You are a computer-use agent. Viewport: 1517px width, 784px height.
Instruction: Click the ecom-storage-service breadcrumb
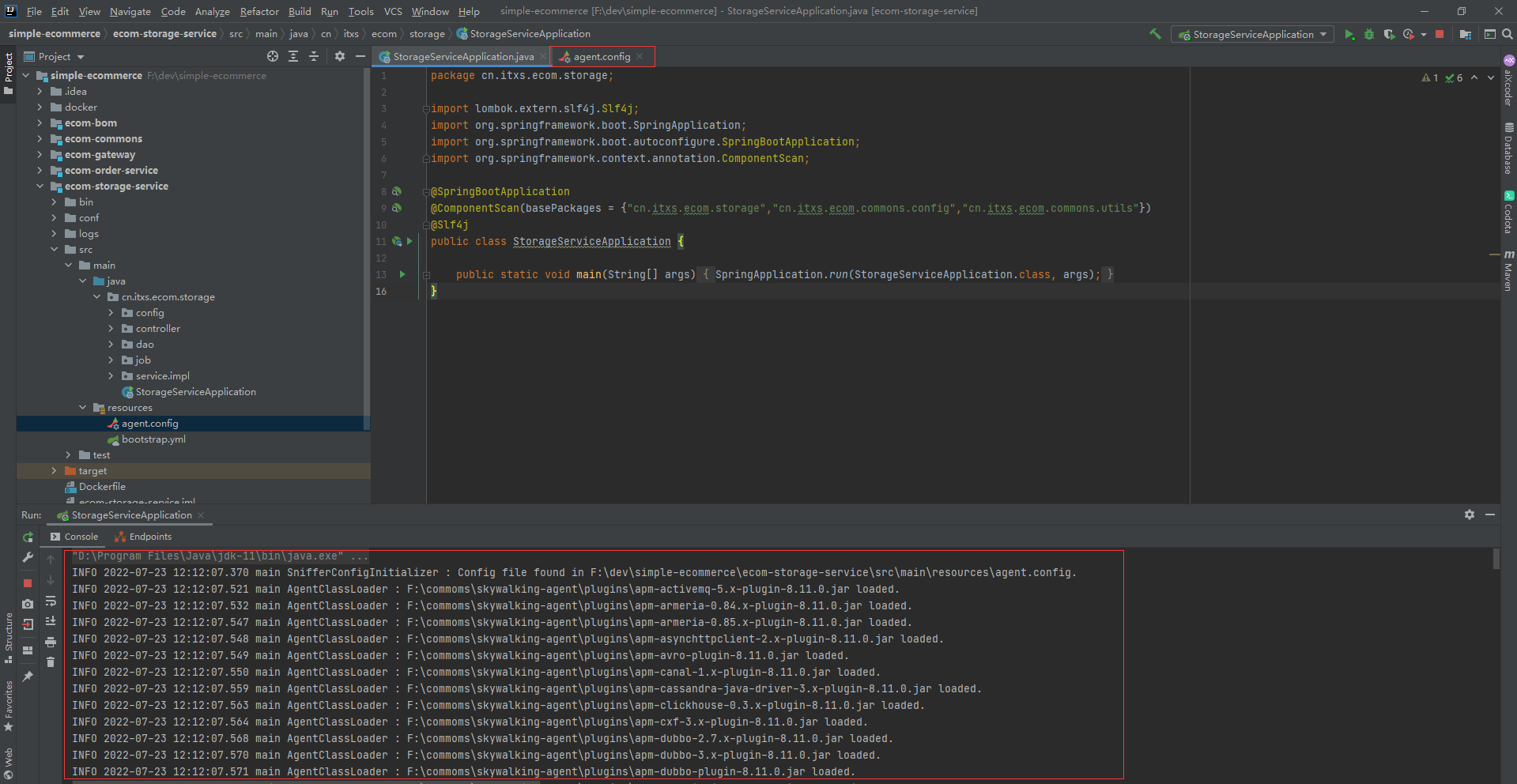click(164, 34)
